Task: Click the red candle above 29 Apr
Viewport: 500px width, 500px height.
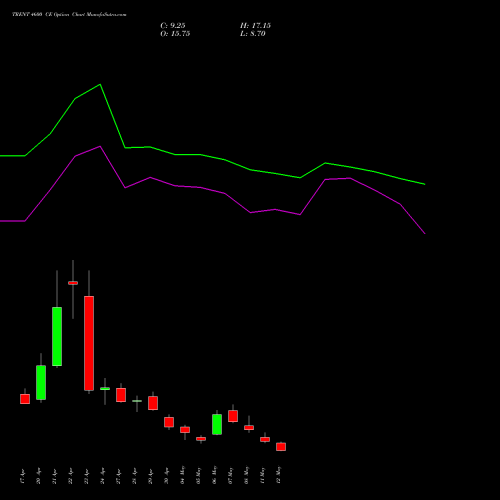Action: pos(153,403)
